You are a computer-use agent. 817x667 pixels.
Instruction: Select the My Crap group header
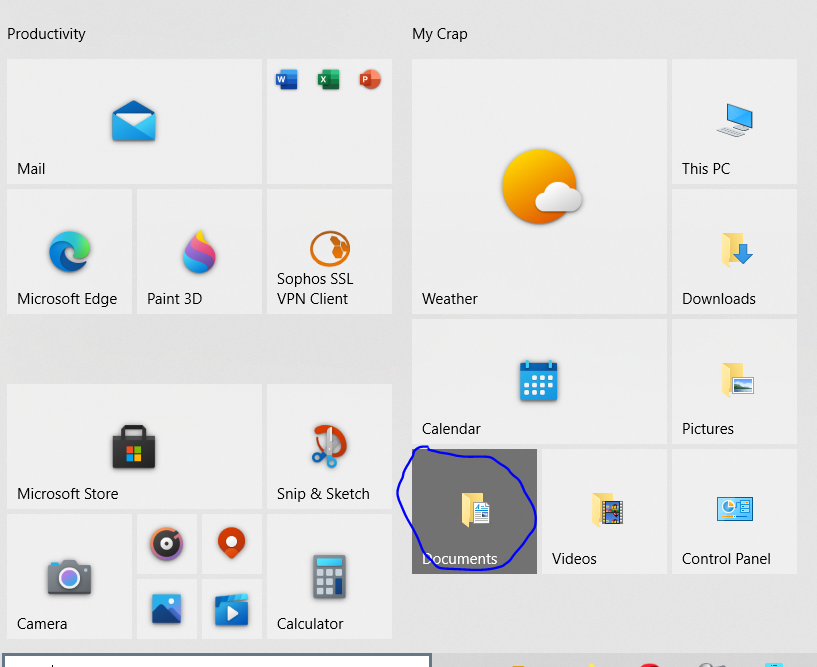(440, 34)
